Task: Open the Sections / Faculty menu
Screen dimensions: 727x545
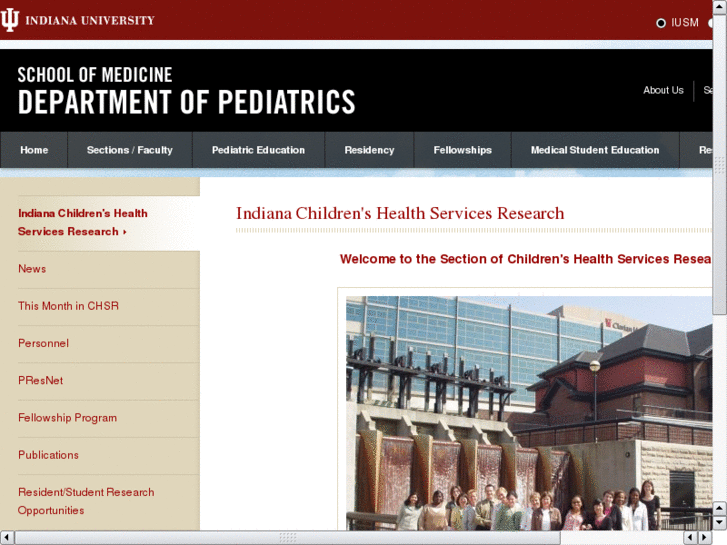Action: click(x=130, y=150)
